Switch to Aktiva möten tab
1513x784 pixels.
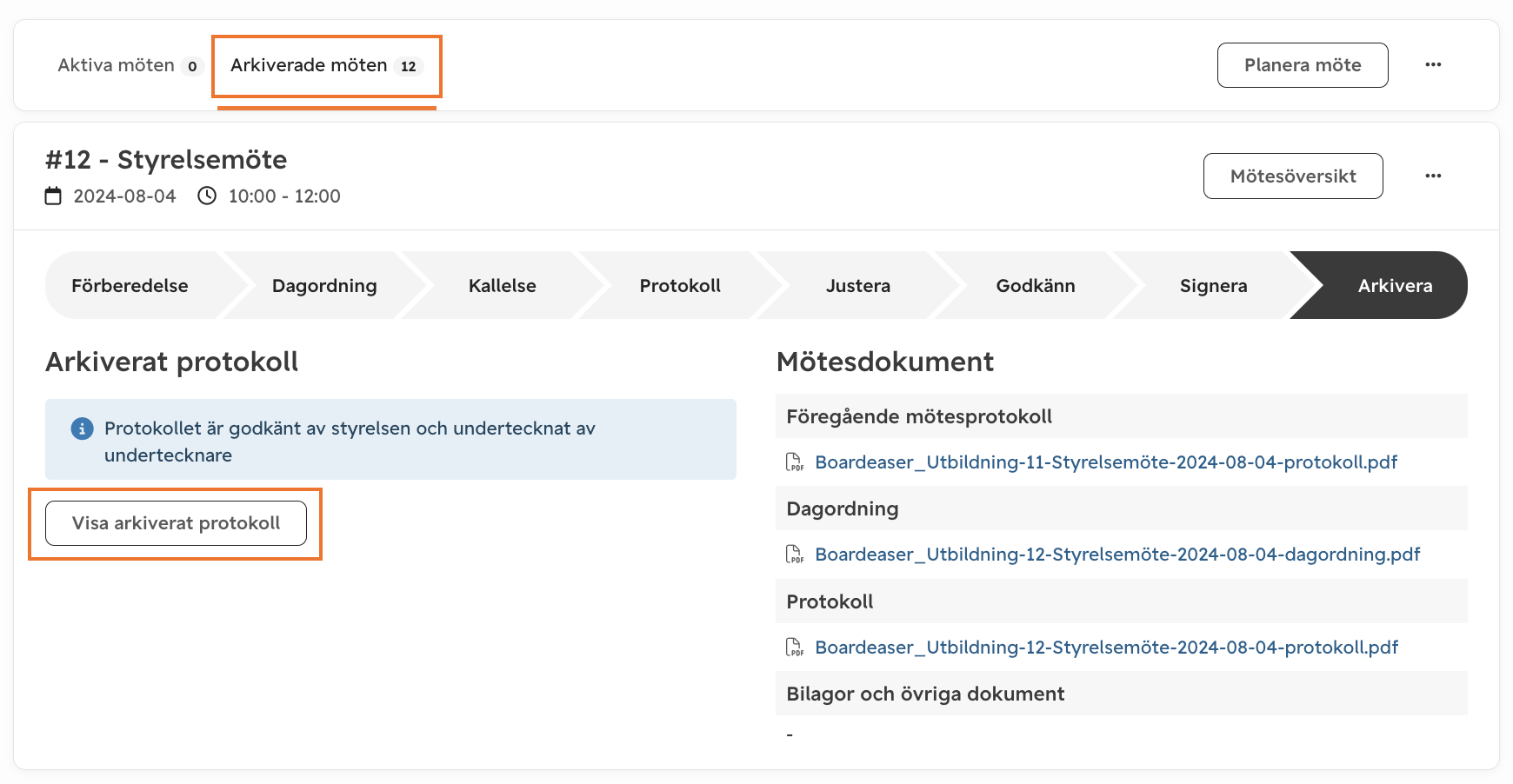[x=130, y=65]
